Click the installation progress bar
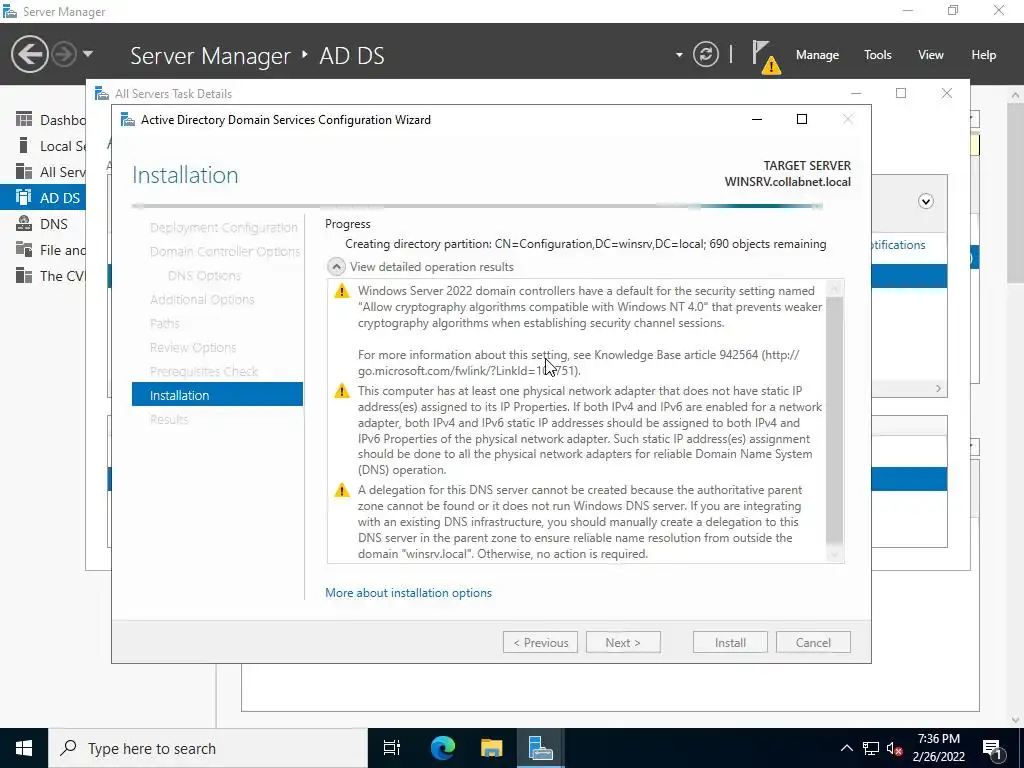Screen dimensions: 1024x768 (477, 206)
